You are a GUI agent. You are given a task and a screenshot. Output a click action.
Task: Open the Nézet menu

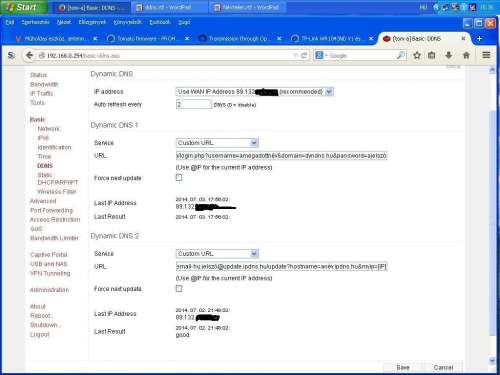click(x=64, y=22)
